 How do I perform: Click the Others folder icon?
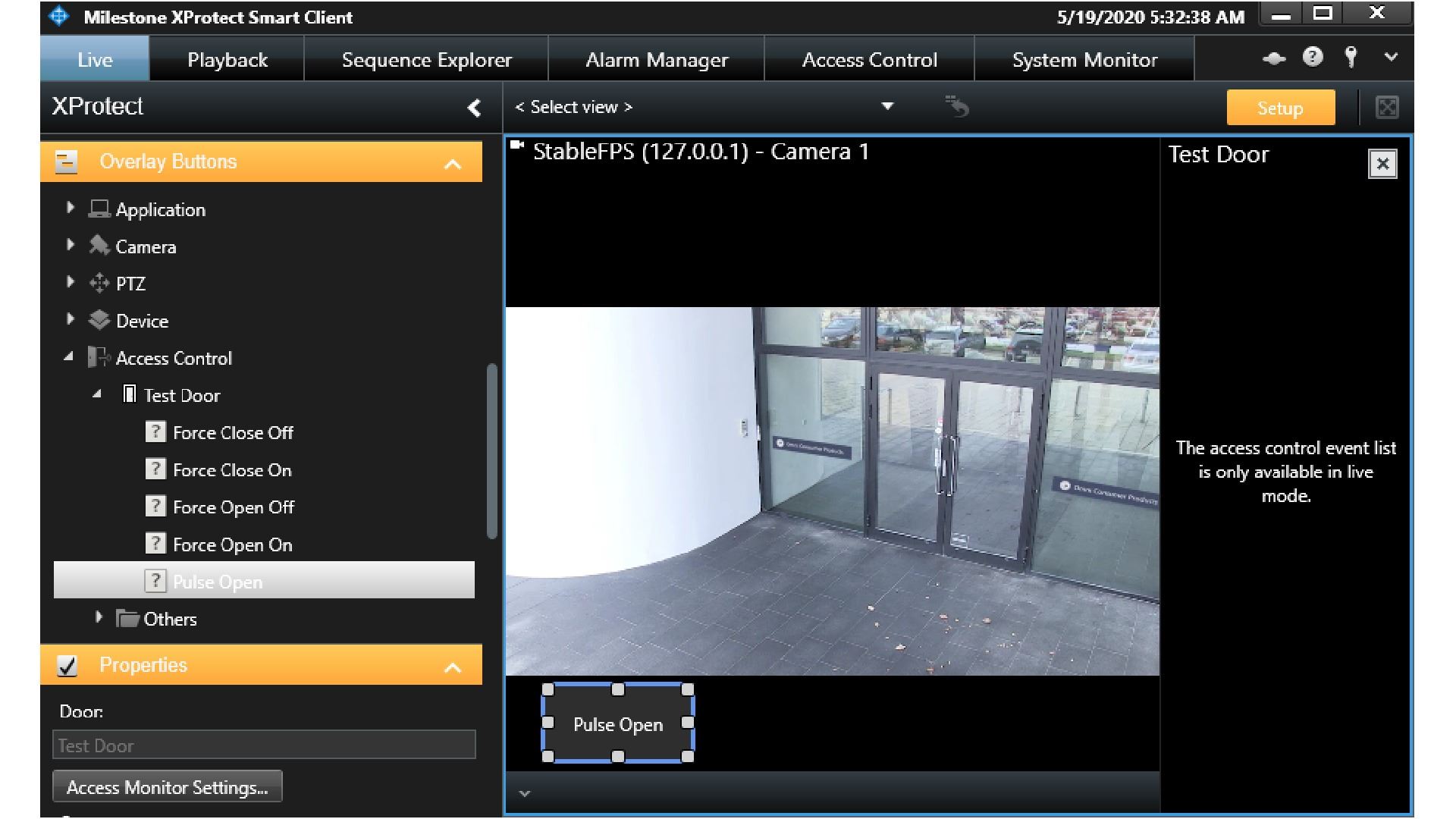(127, 618)
